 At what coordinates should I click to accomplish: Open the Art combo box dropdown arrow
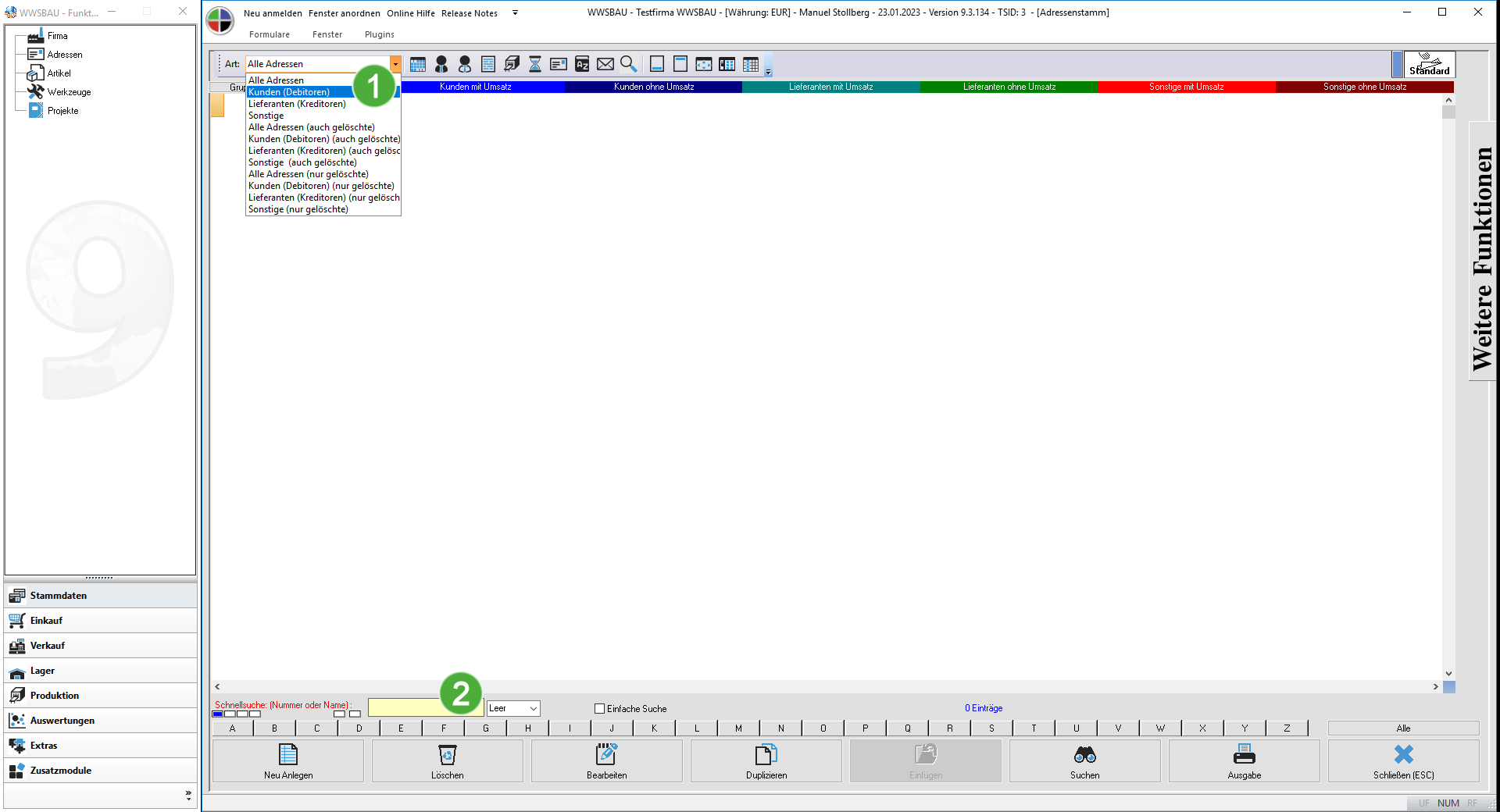click(x=396, y=64)
